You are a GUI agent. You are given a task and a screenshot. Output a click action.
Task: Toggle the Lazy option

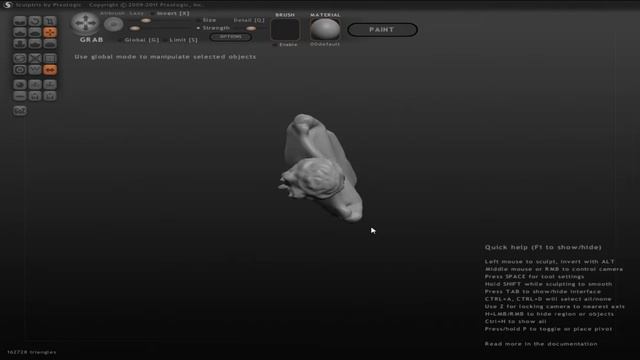click(x=136, y=13)
